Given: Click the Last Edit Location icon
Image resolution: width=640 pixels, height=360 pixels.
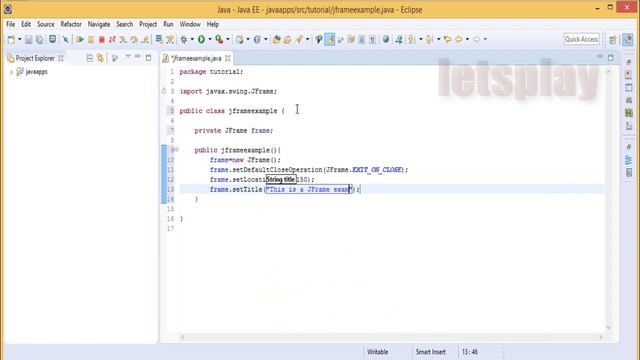Looking at the screenshot, I should coord(448,40).
